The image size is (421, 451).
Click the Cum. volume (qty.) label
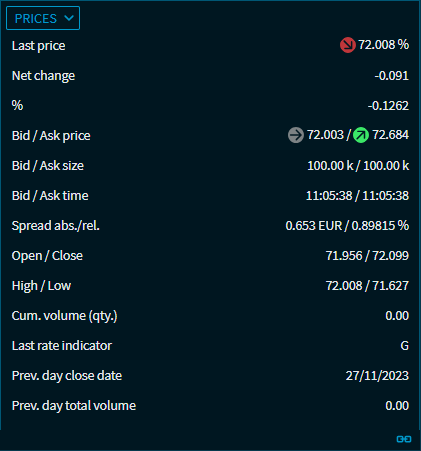64,316
